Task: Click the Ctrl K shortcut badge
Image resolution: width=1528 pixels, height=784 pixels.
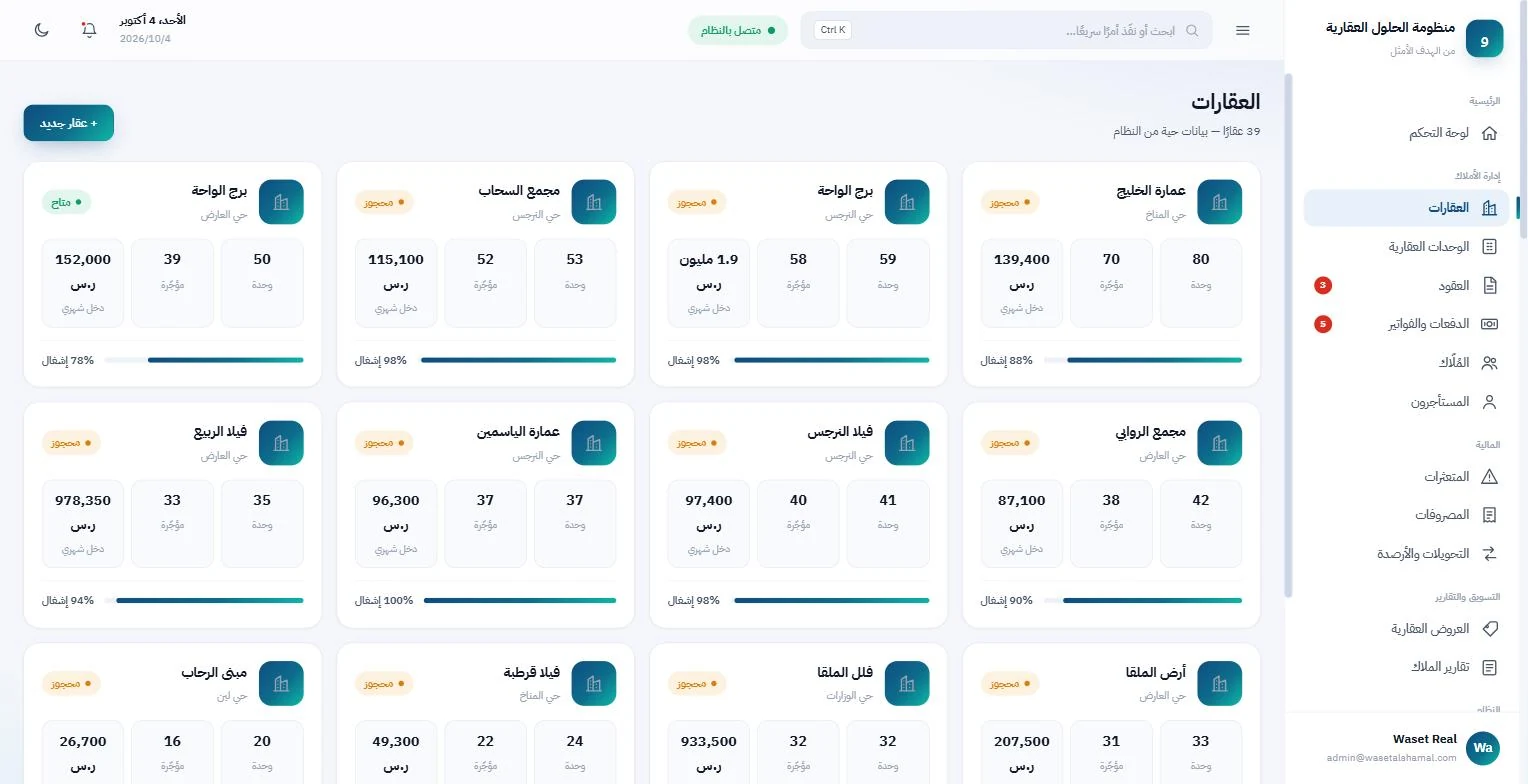Action: tap(833, 30)
